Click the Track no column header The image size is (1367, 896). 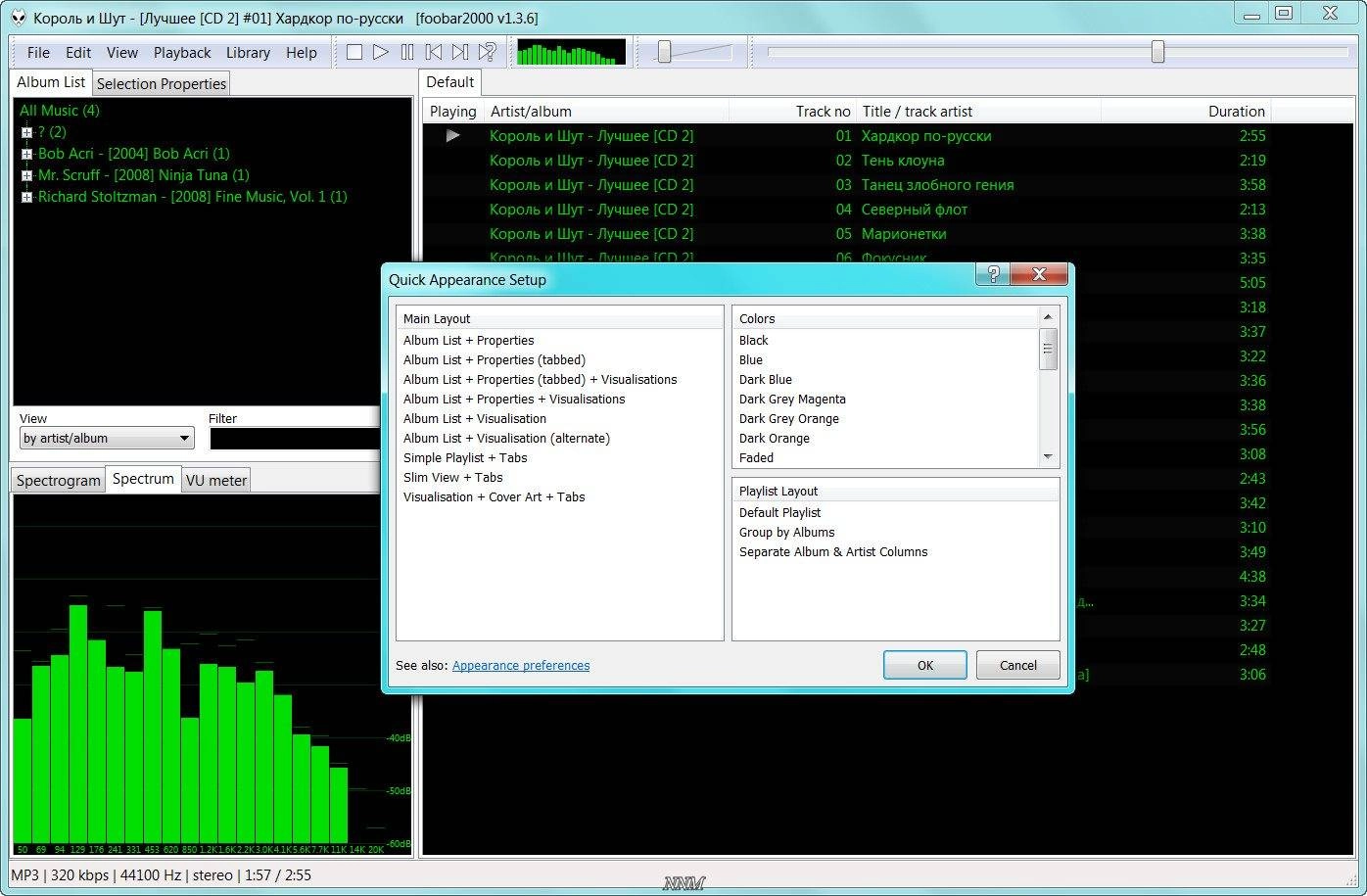point(792,112)
